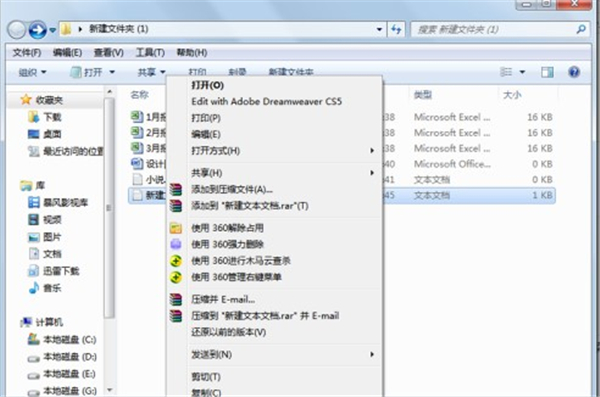The width and height of the screenshot is (600, 397).
Task: Select the 3月 Excel file icon
Action: point(137,148)
